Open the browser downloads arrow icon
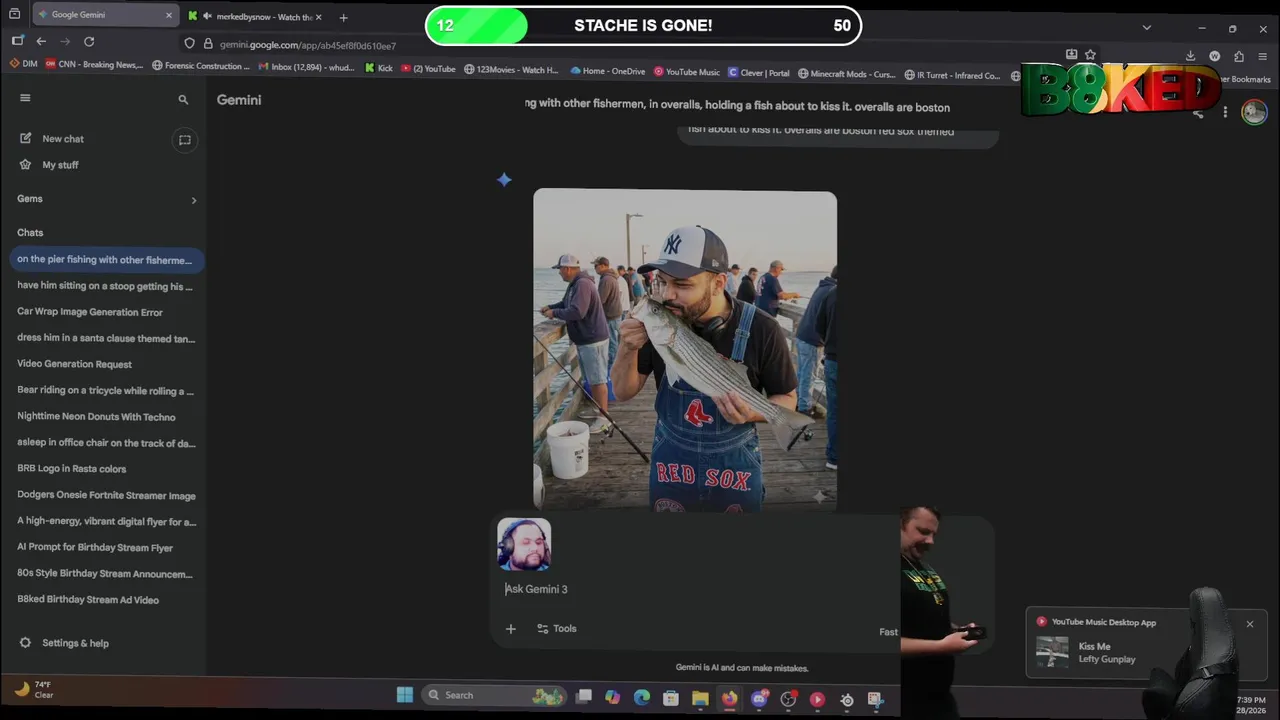 (x=1190, y=56)
